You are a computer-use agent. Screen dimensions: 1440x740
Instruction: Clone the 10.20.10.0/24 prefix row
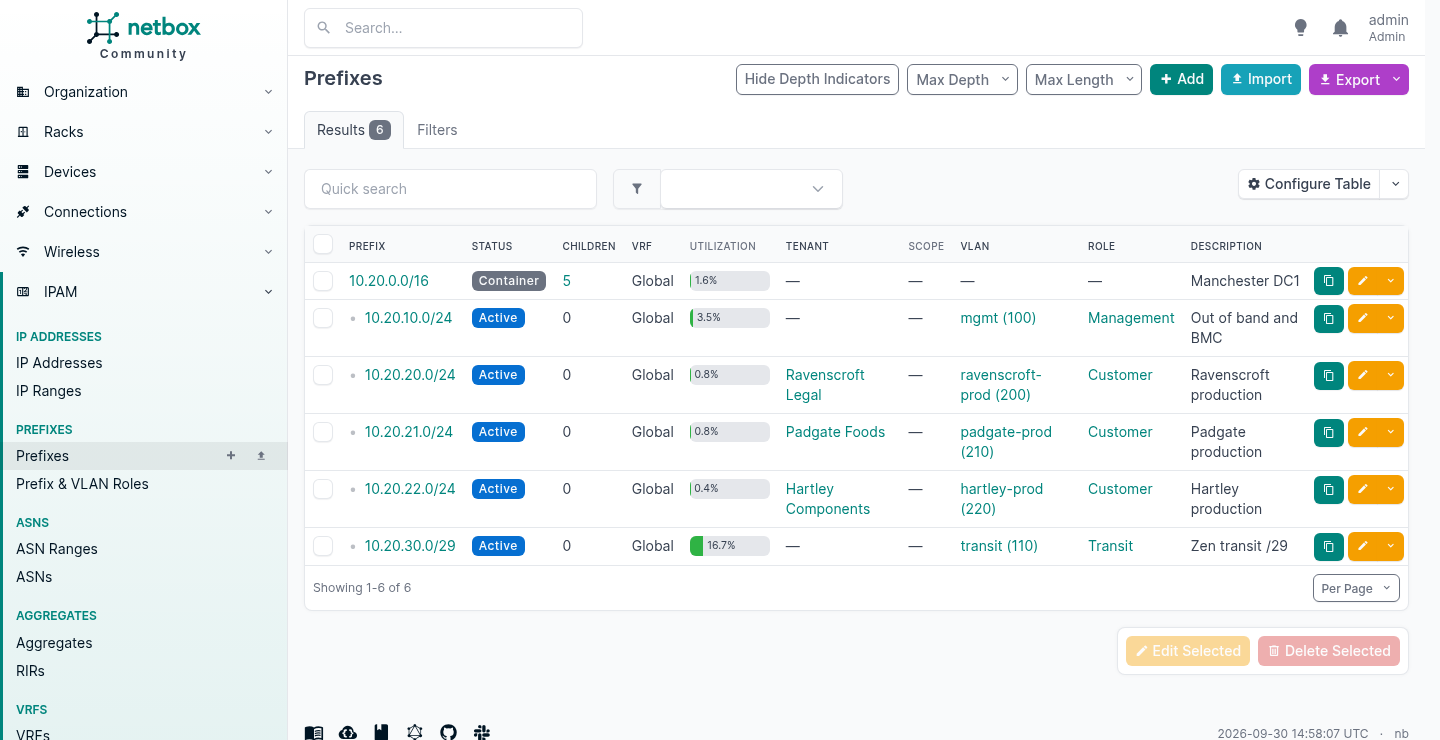tap(1328, 318)
